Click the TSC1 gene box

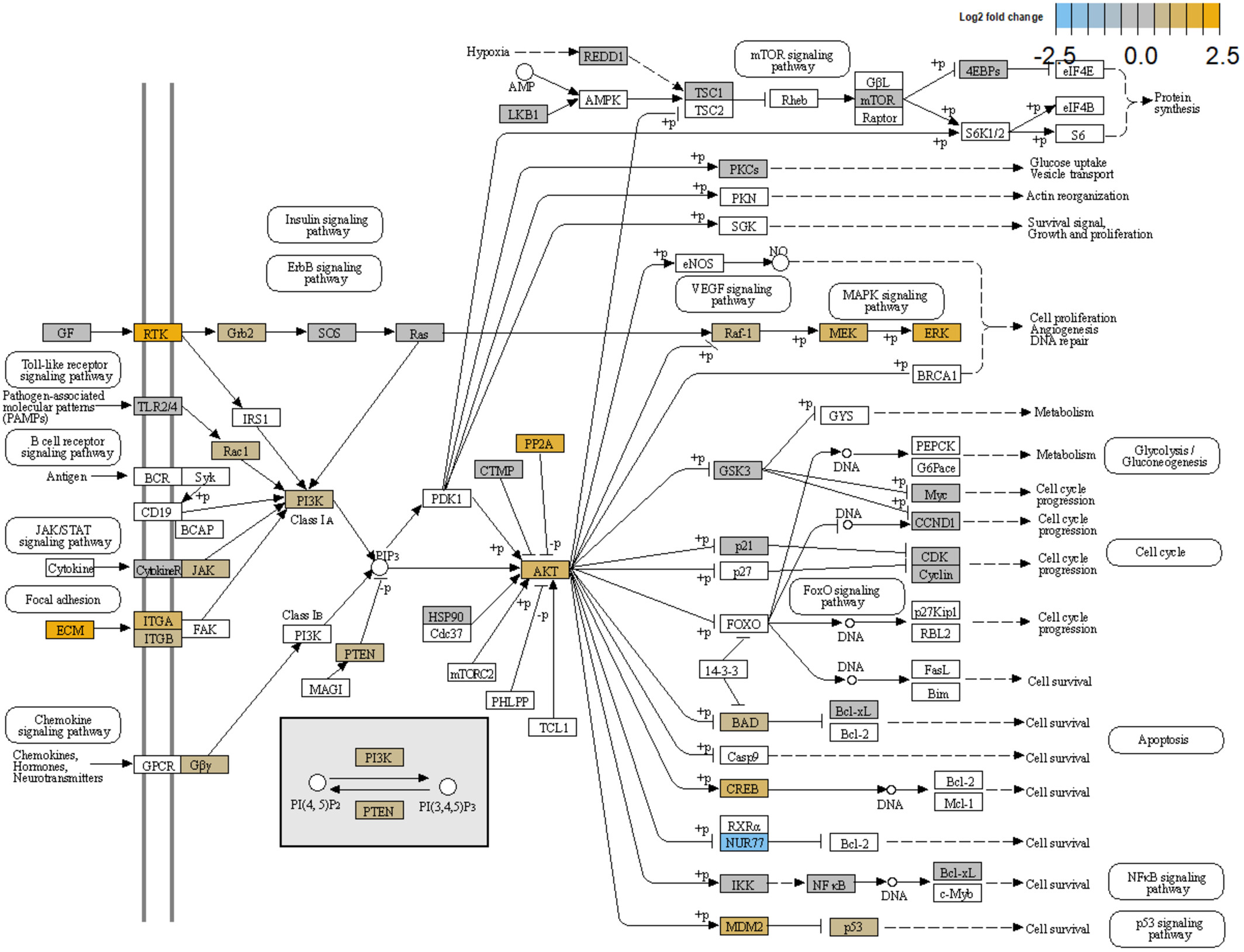pos(709,92)
